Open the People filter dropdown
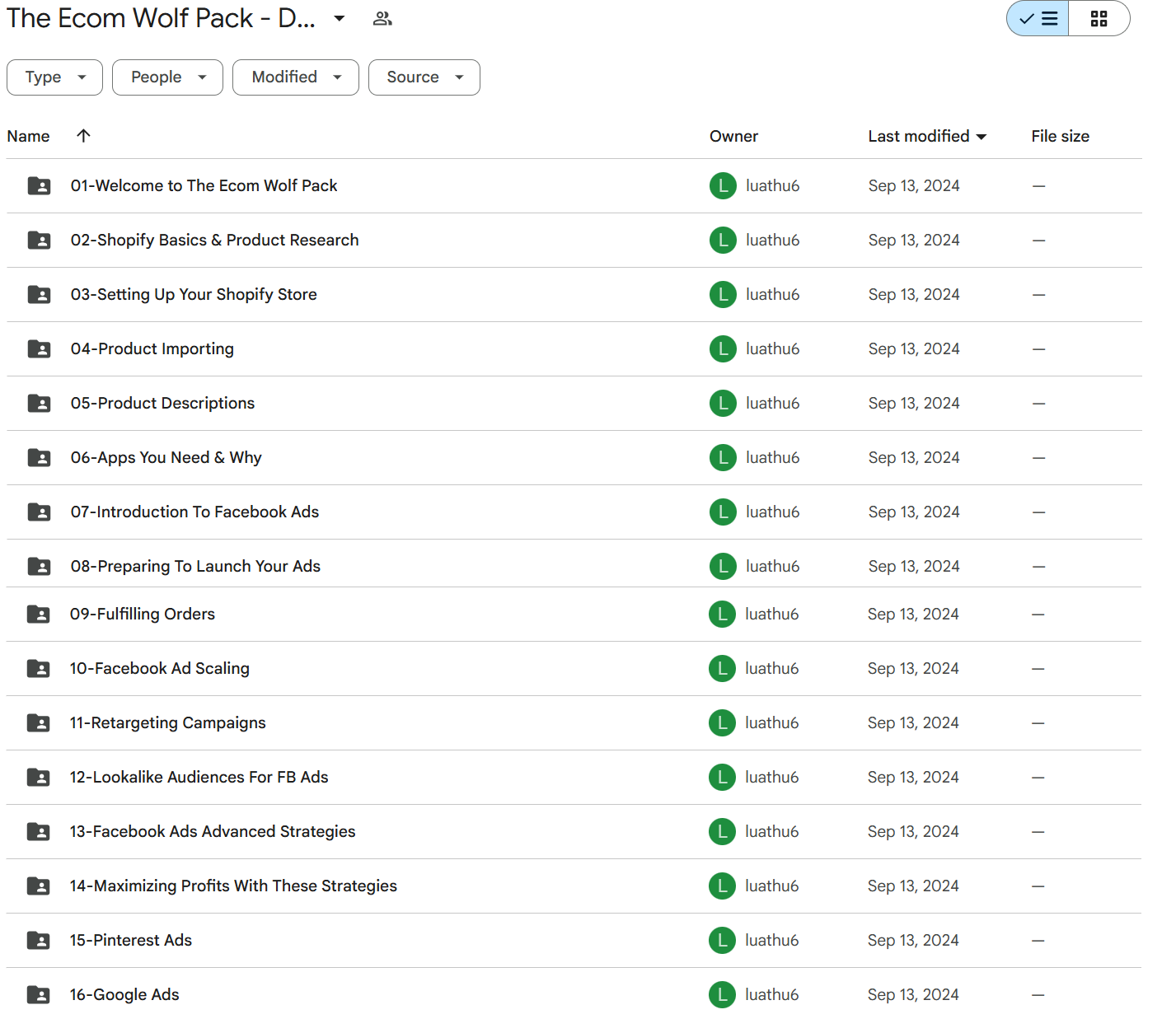 (167, 77)
